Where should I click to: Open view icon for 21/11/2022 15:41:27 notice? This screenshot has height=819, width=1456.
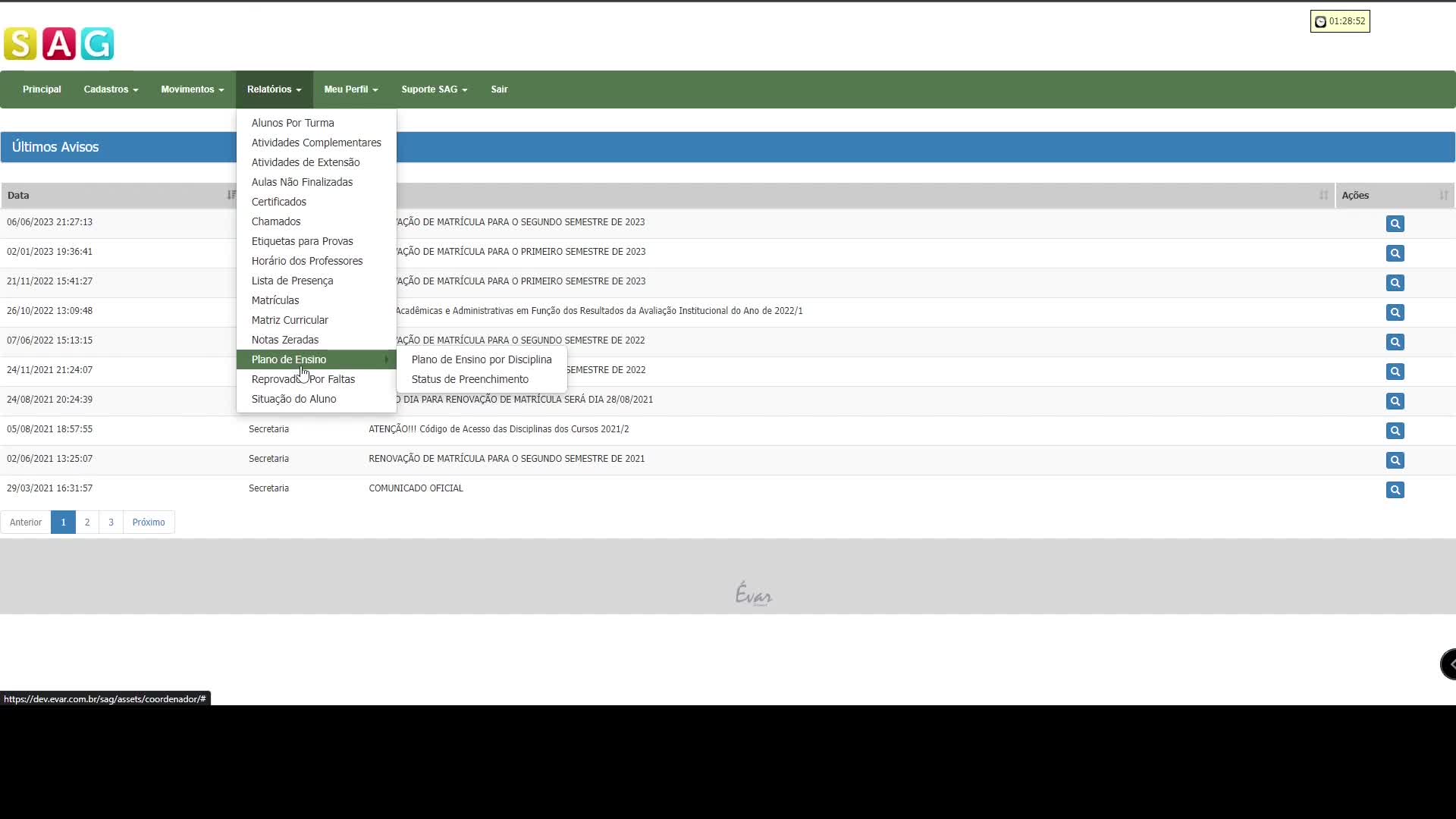pos(1395,283)
